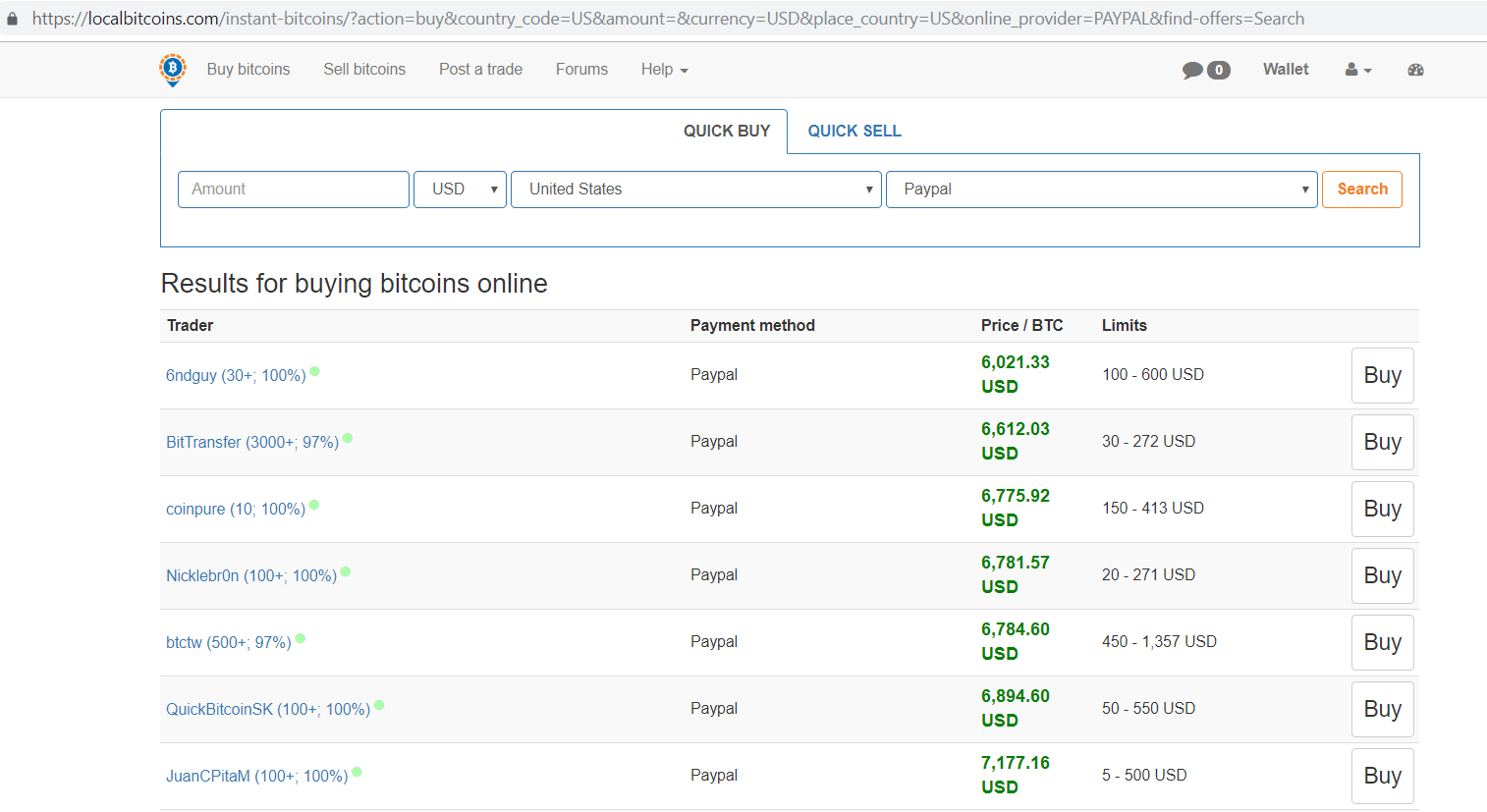Click online status dot beside QuickBitcoinSK
Screen dimensions: 1487x812
tap(379, 705)
